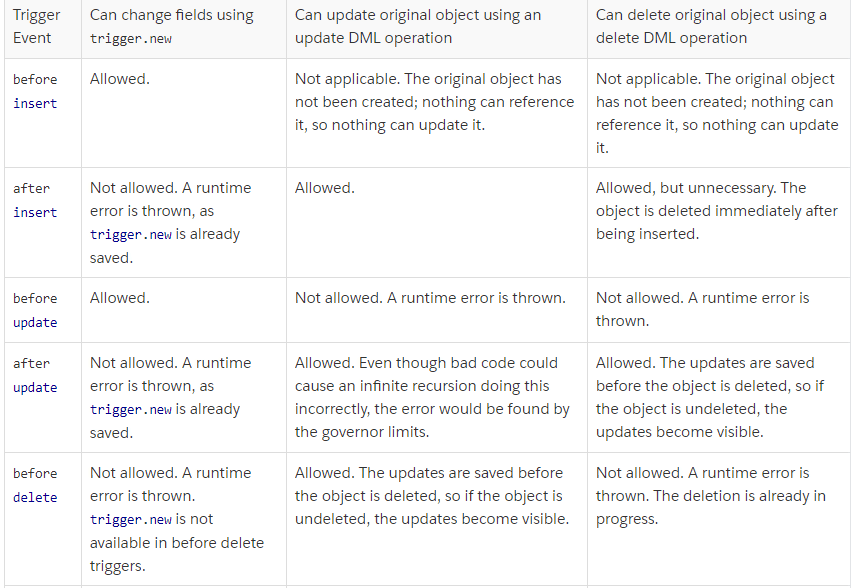Select the "before delete" row label
Screen dimensions: 851x588
[x=35, y=485]
